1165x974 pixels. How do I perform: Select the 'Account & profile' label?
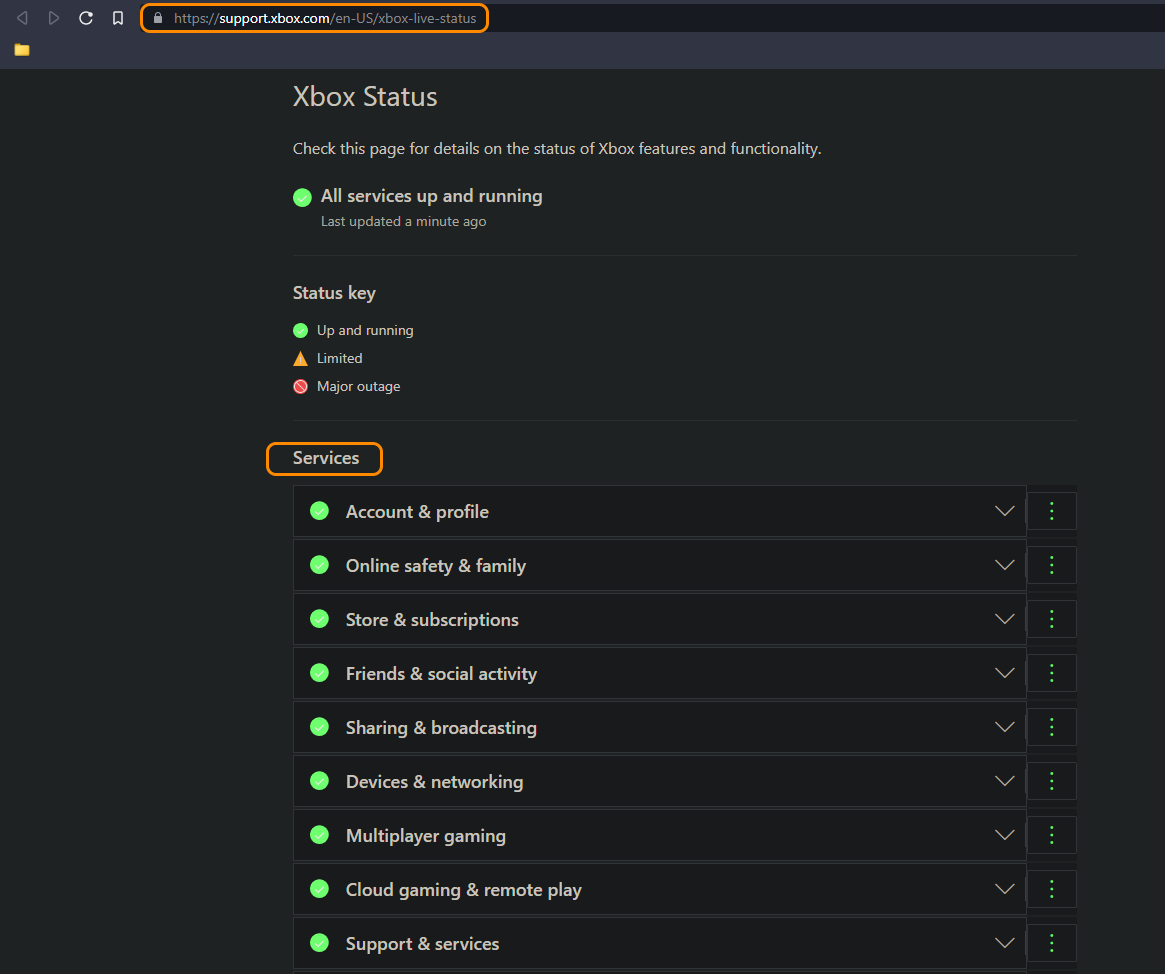pos(417,512)
